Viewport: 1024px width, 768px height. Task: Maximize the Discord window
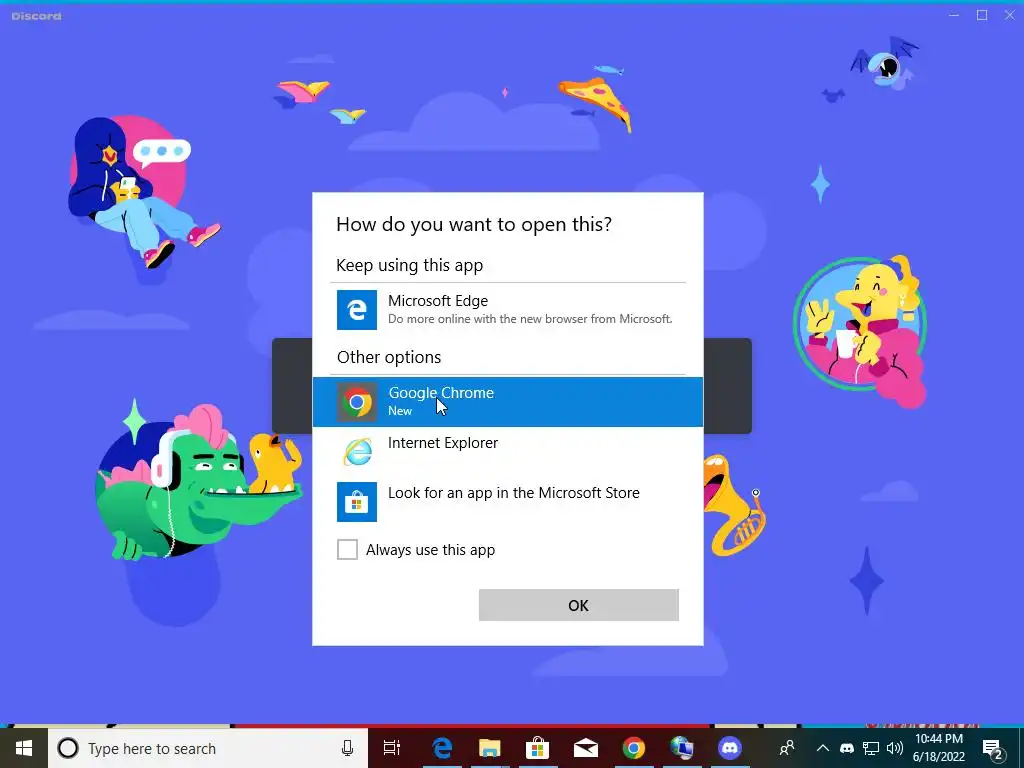tap(982, 15)
